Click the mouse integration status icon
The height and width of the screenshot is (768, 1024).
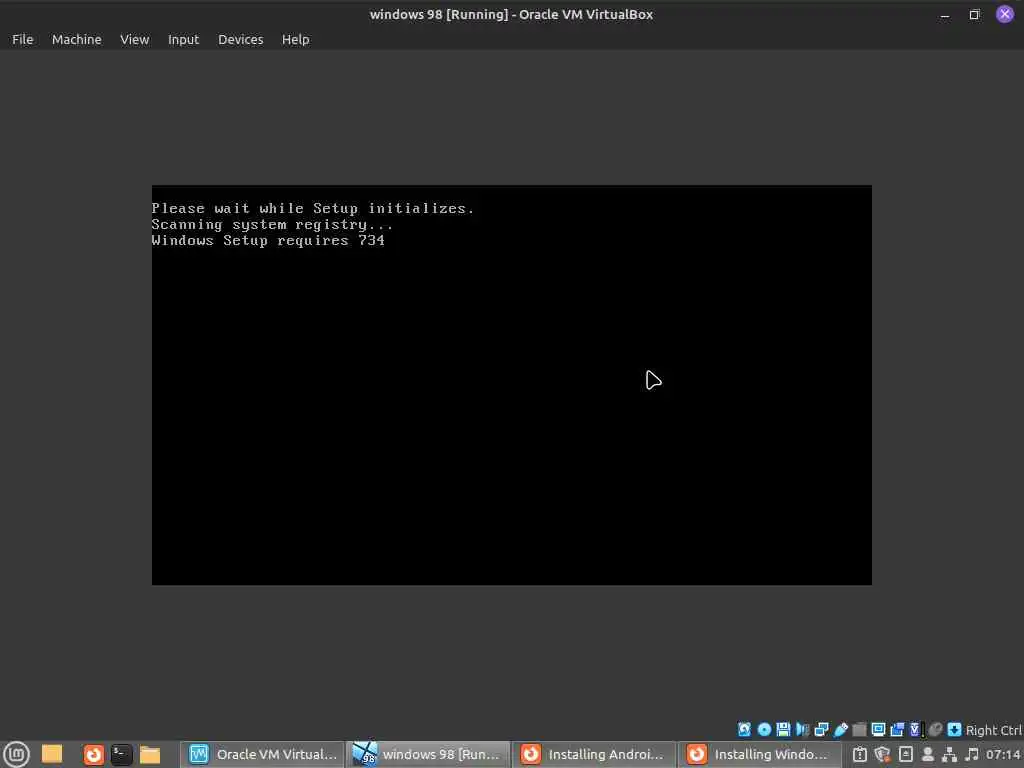click(x=936, y=729)
